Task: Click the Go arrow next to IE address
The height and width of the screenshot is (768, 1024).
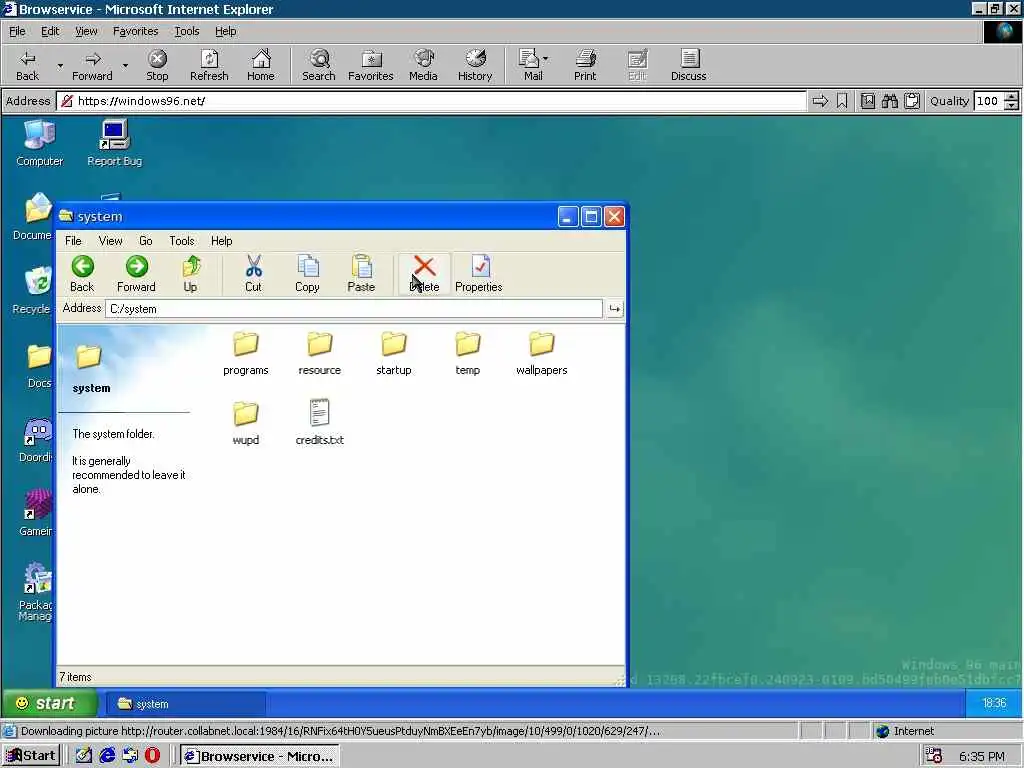Action: pos(820,101)
